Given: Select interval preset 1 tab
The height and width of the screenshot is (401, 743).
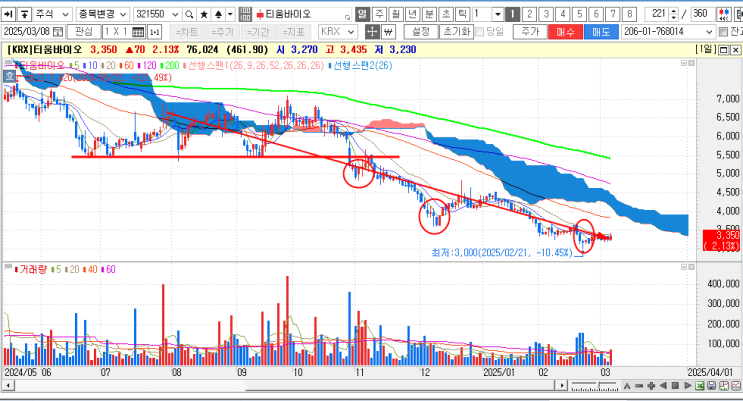Looking at the screenshot, I should [x=512, y=14].
